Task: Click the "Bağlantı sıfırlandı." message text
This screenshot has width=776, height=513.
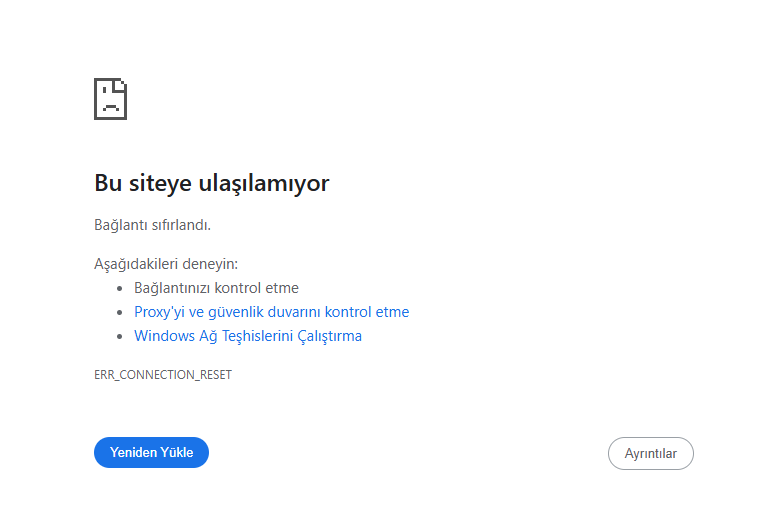Action: pos(152,225)
